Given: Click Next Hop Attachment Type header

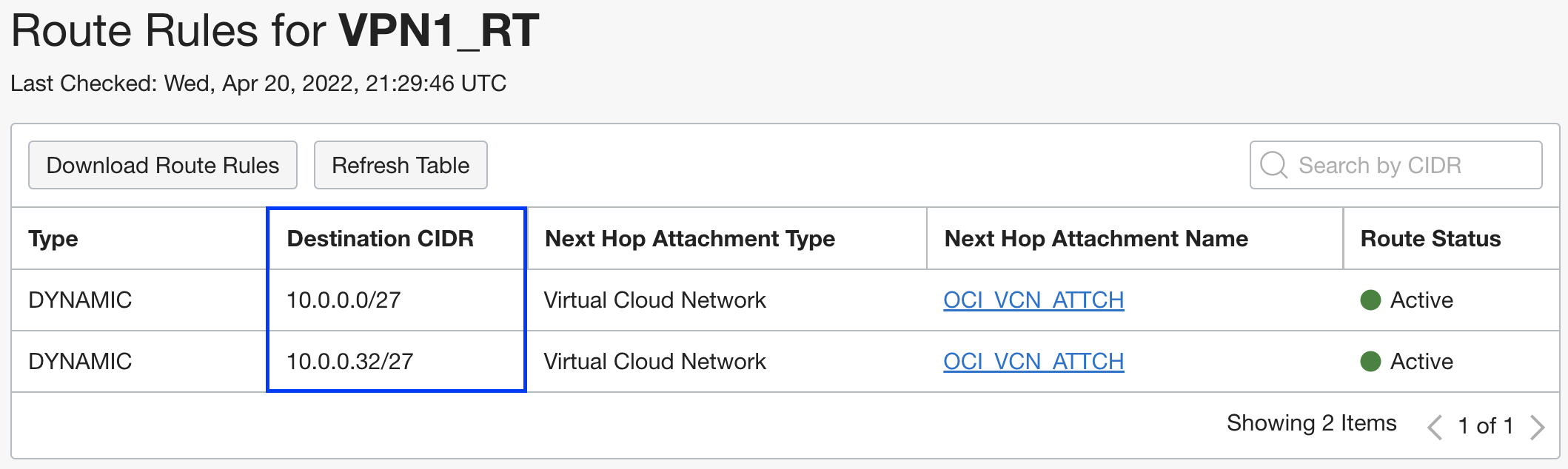Looking at the screenshot, I should 689,239.
